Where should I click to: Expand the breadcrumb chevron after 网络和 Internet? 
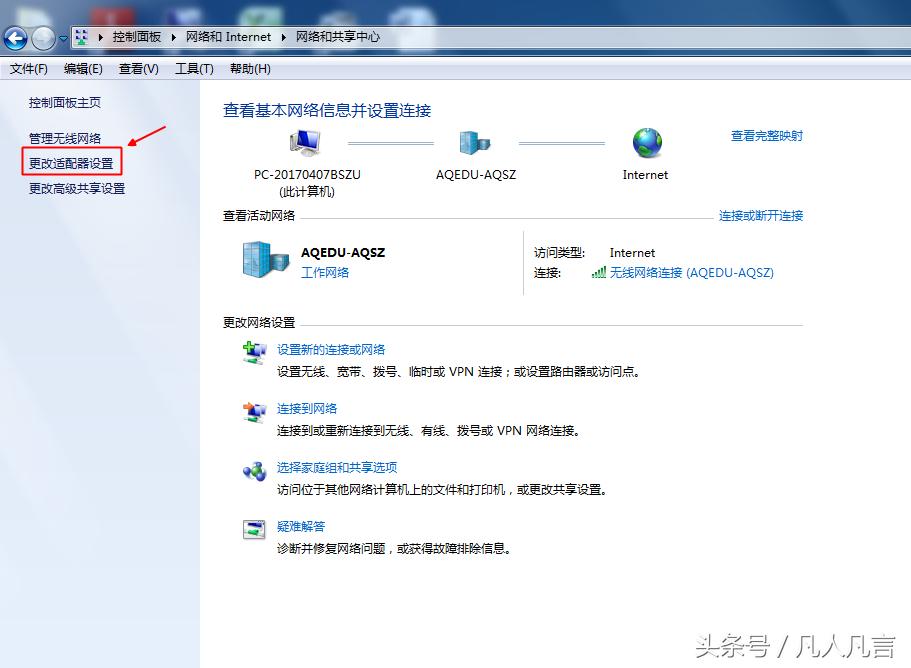click(x=286, y=36)
